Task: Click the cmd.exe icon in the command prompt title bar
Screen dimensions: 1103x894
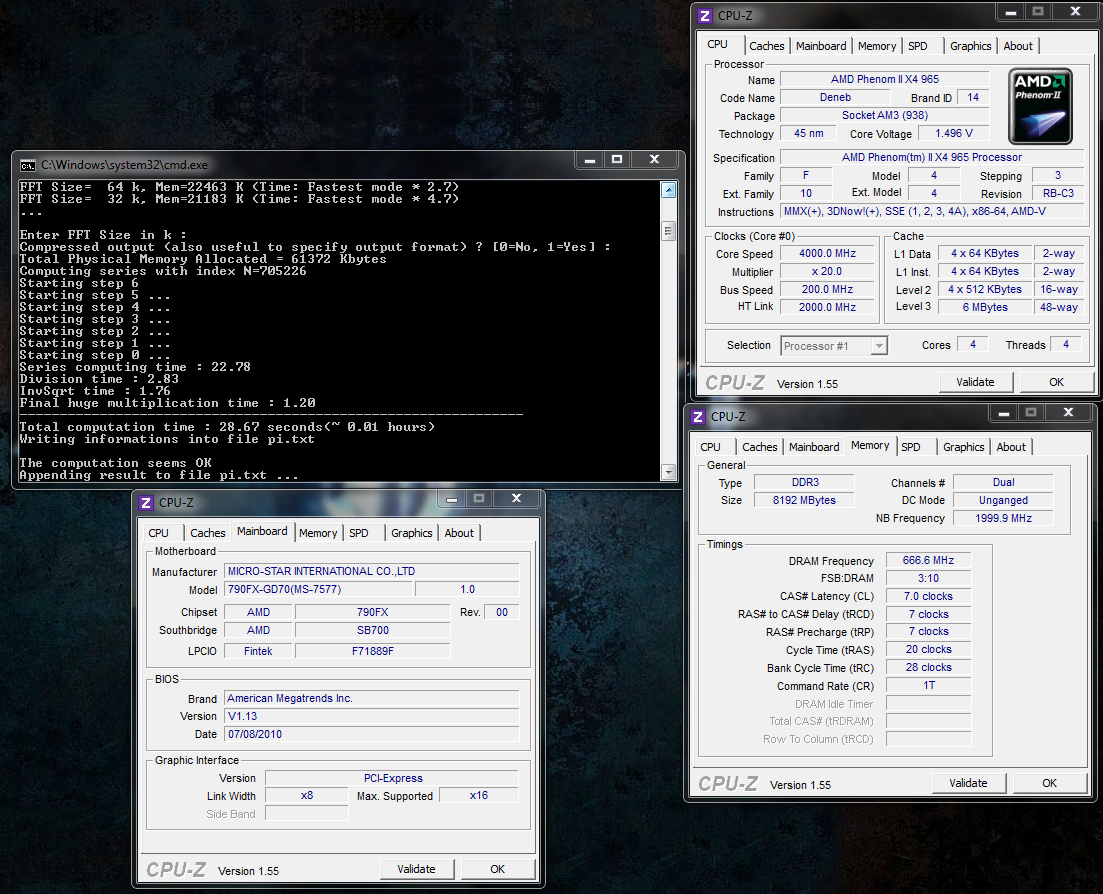Action: tap(28, 165)
